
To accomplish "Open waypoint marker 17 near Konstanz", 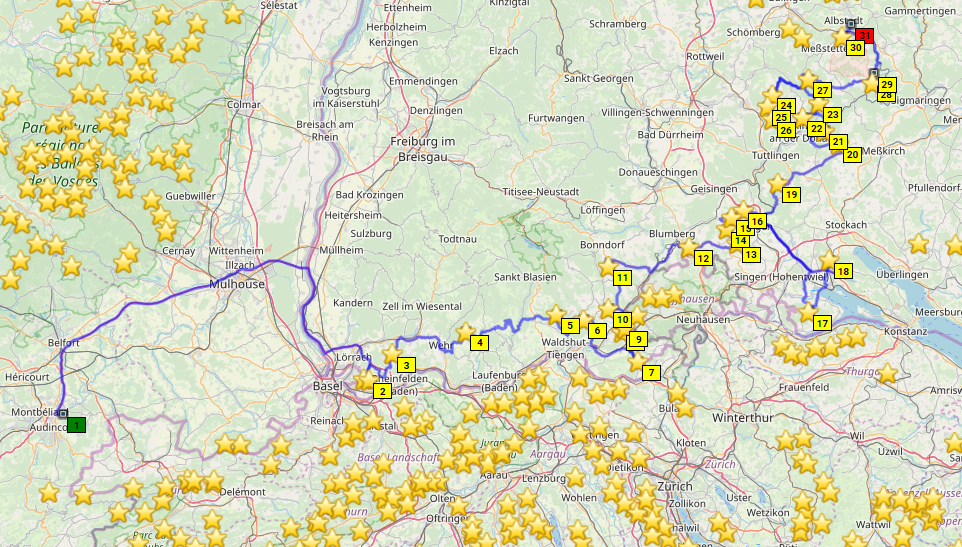I will coord(822,323).
